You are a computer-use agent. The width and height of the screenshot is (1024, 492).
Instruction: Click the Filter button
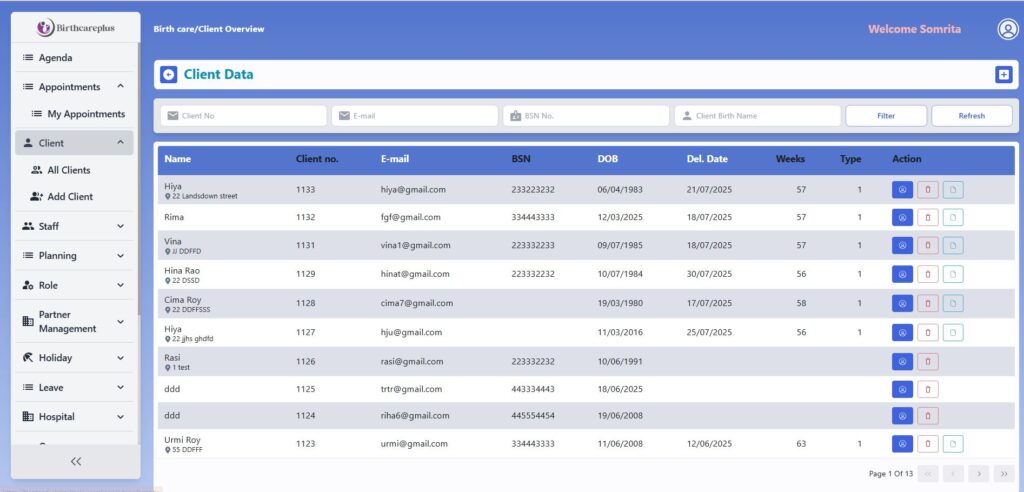[886, 116]
